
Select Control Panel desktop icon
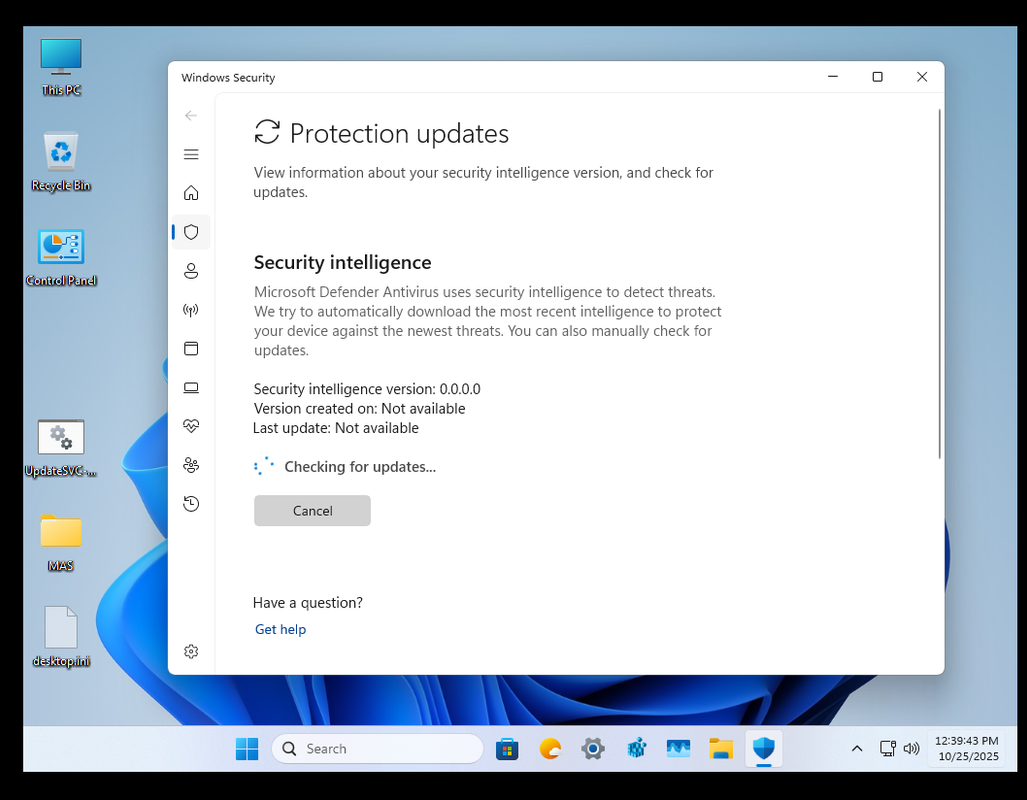tap(61, 257)
